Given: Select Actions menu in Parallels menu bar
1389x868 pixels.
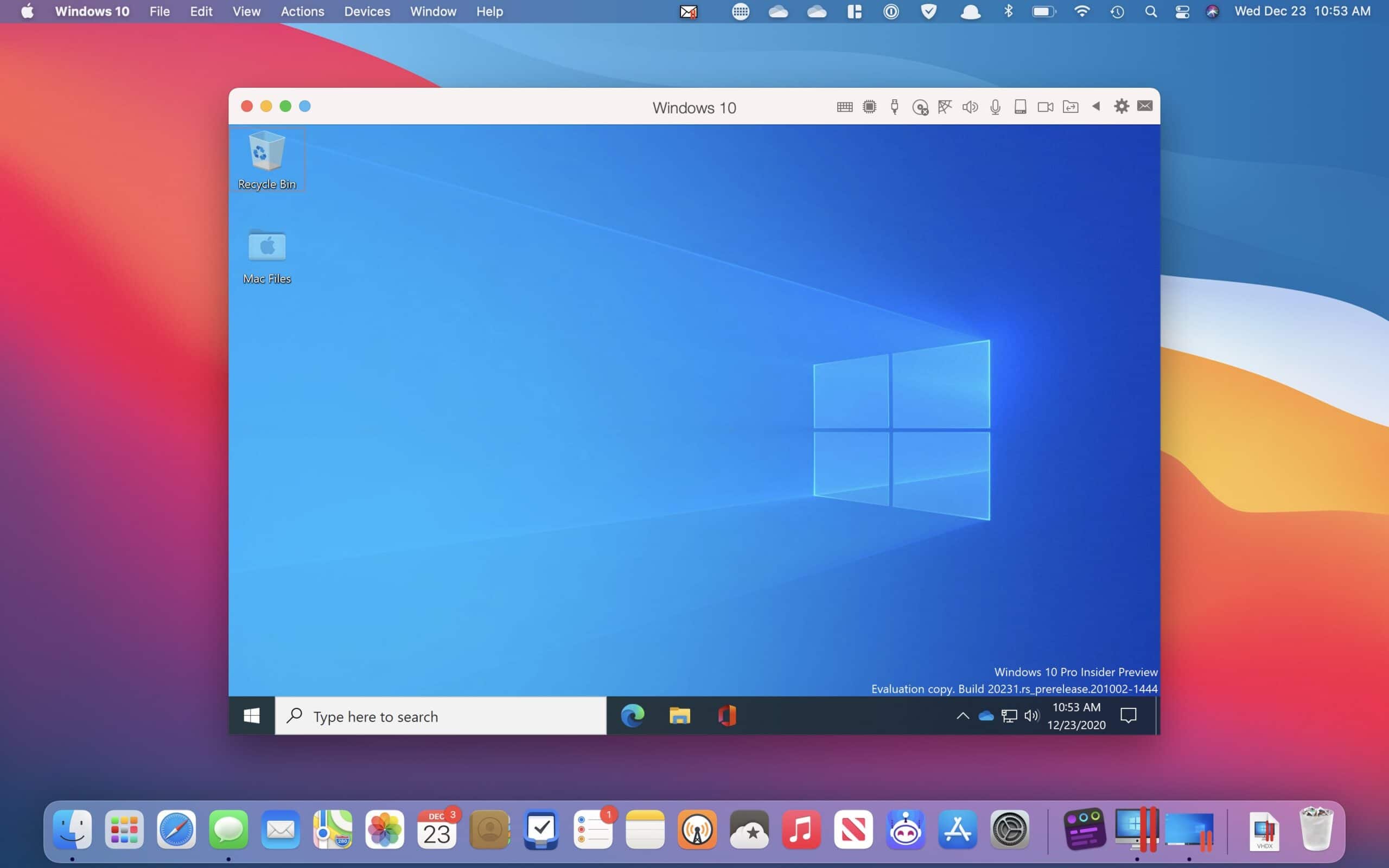Looking at the screenshot, I should coord(302,12).
